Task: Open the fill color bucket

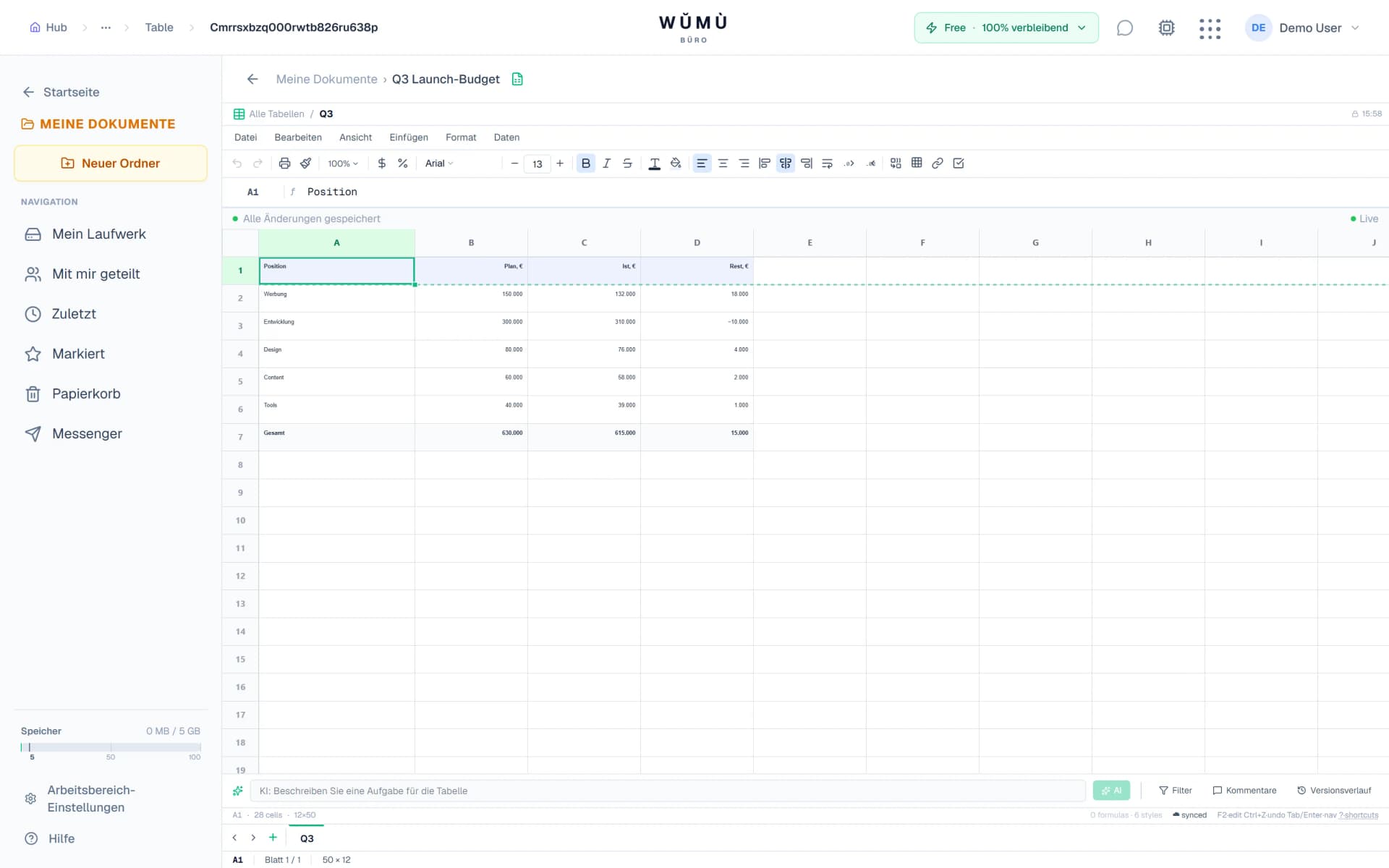Action: pyautogui.click(x=676, y=163)
